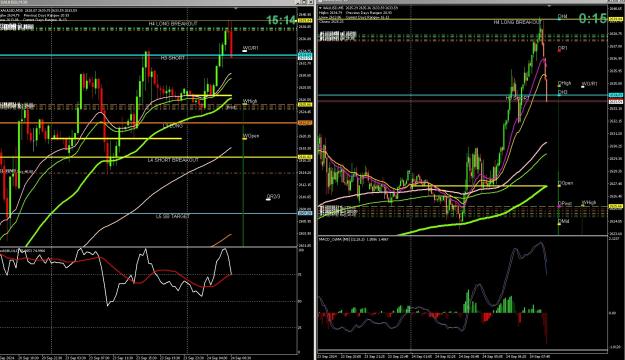Select the H4 LONG BREAKOUT label on left chart
Screen dimensions: 625x360
tap(173, 24)
